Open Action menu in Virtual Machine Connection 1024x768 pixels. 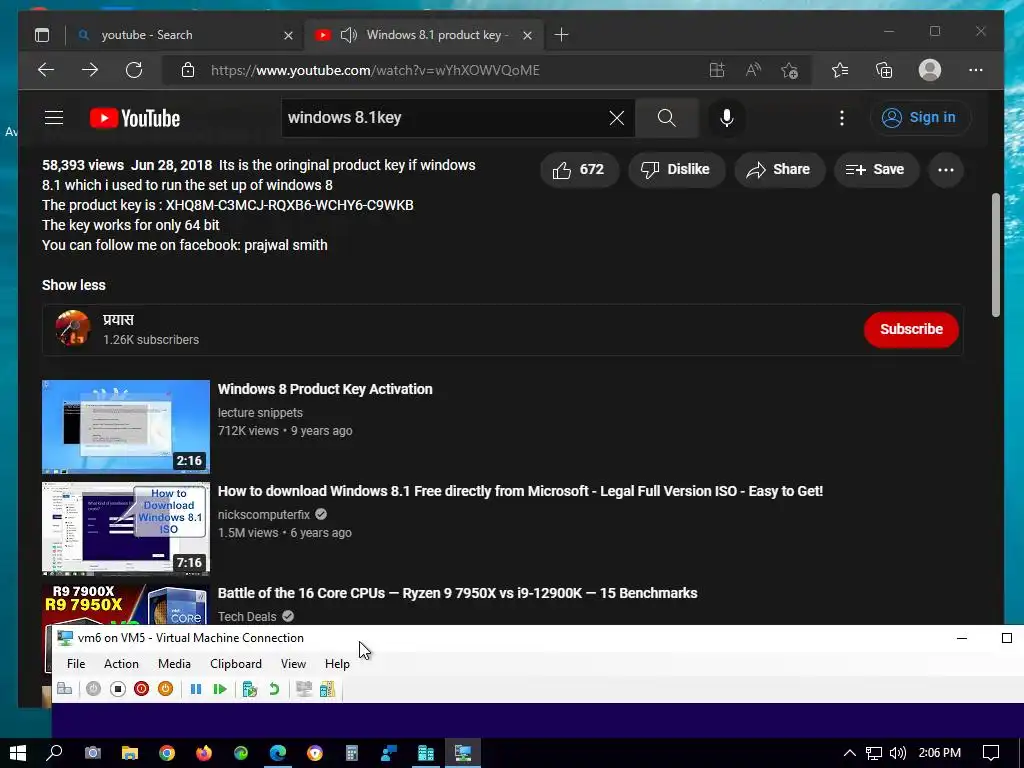[x=121, y=664]
